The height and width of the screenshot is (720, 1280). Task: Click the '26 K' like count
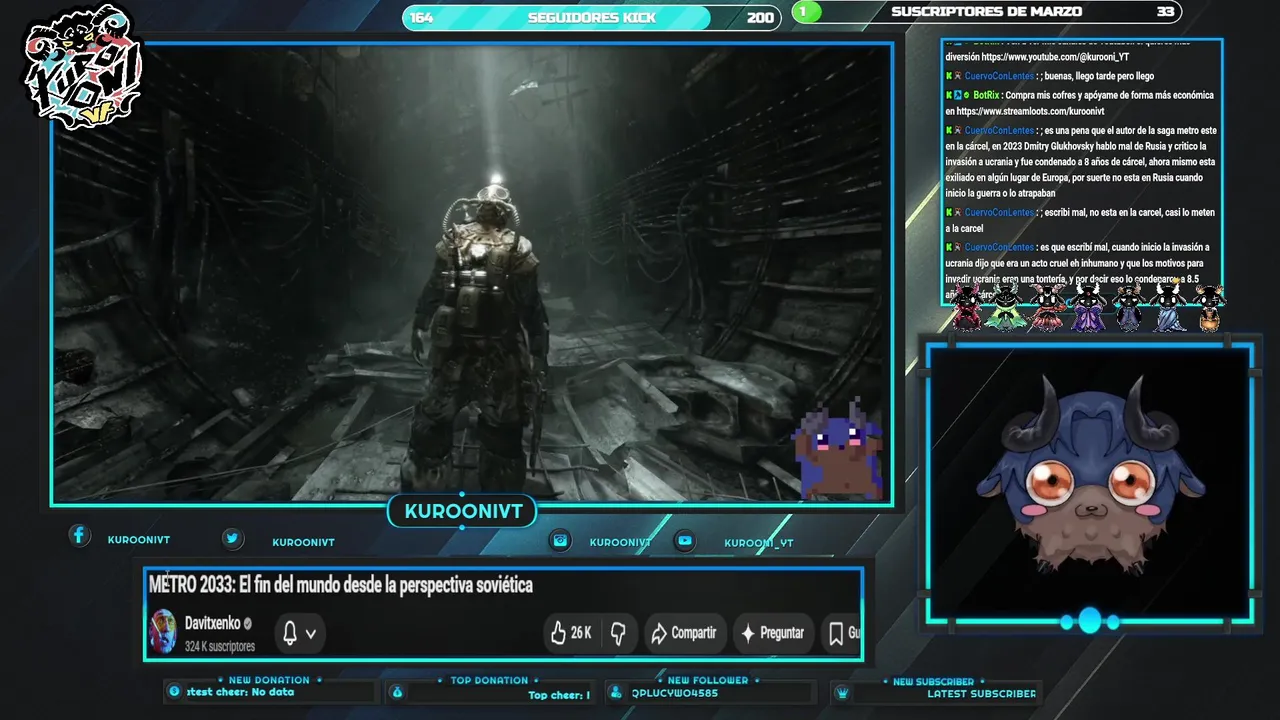(x=581, y=633)
